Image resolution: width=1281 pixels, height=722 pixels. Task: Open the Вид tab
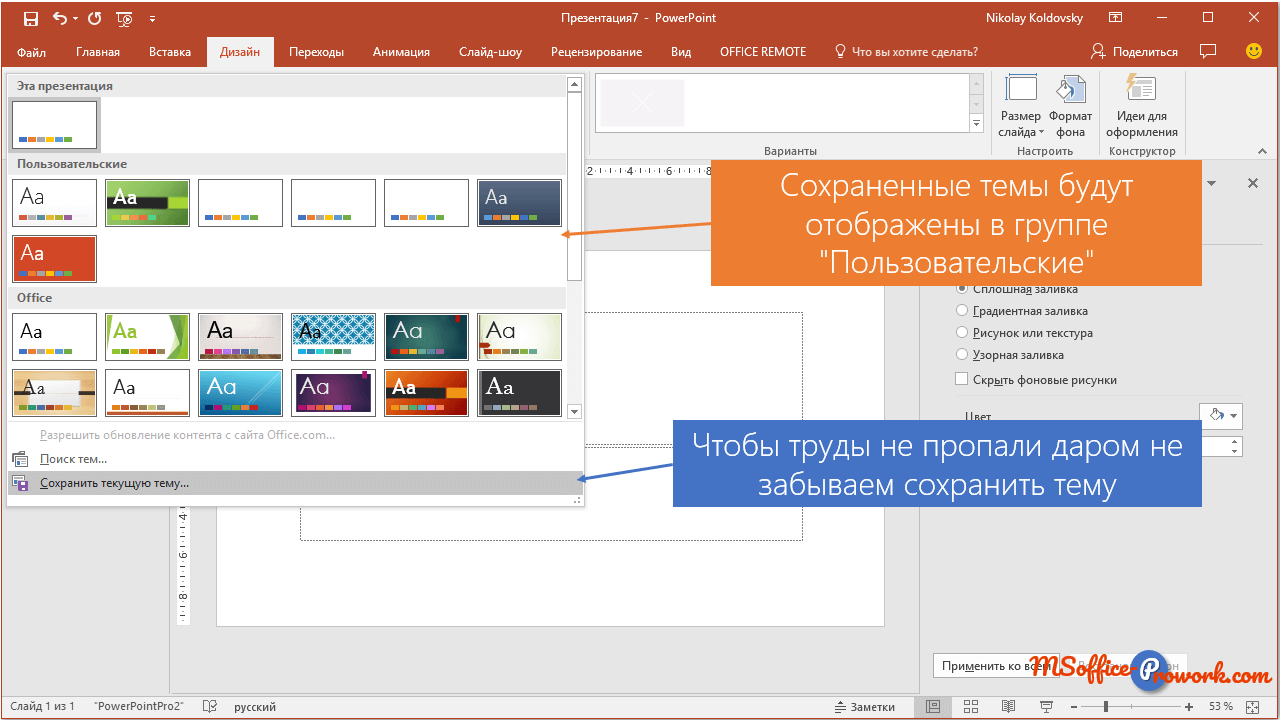pyautogui.click(x=681, y=52)
